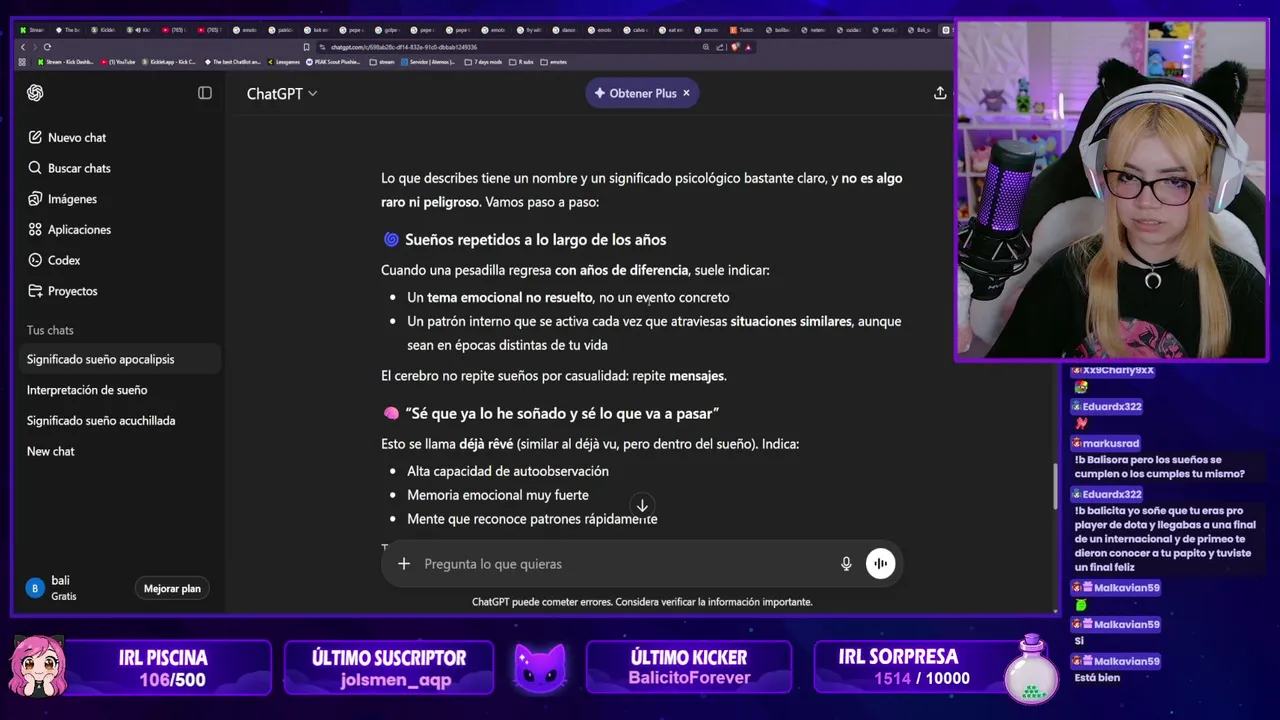The width and height of the screenshot is (1280, 720).
Task: Reload the page in browser
Action: (x=47, y=47)
